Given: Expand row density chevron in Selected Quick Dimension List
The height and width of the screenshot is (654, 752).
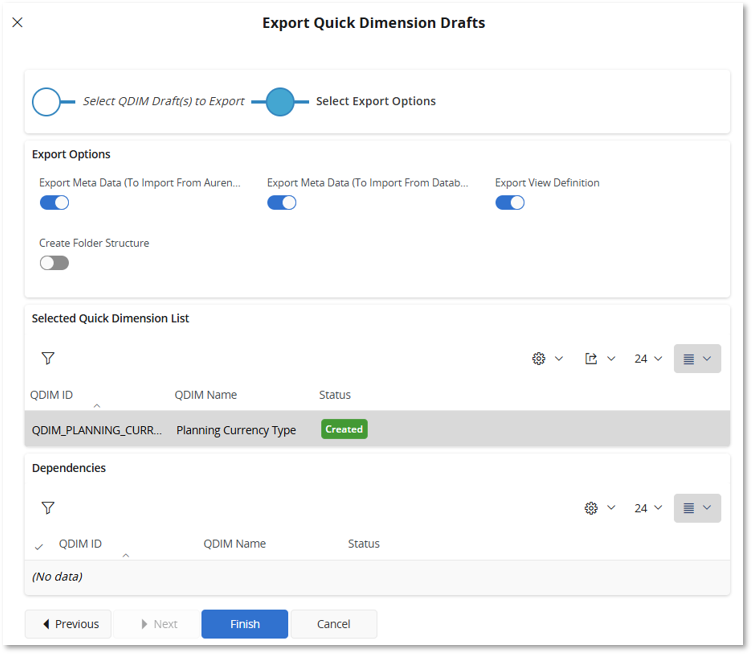Looking at the screenshot, I should tap(707, 359).
